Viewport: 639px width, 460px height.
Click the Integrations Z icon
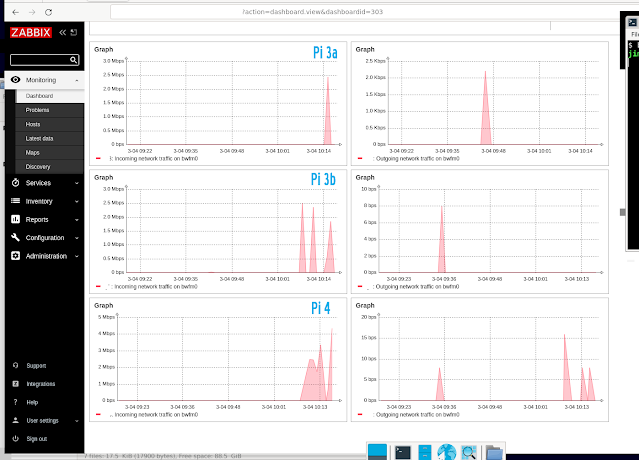tap(15, 383)
